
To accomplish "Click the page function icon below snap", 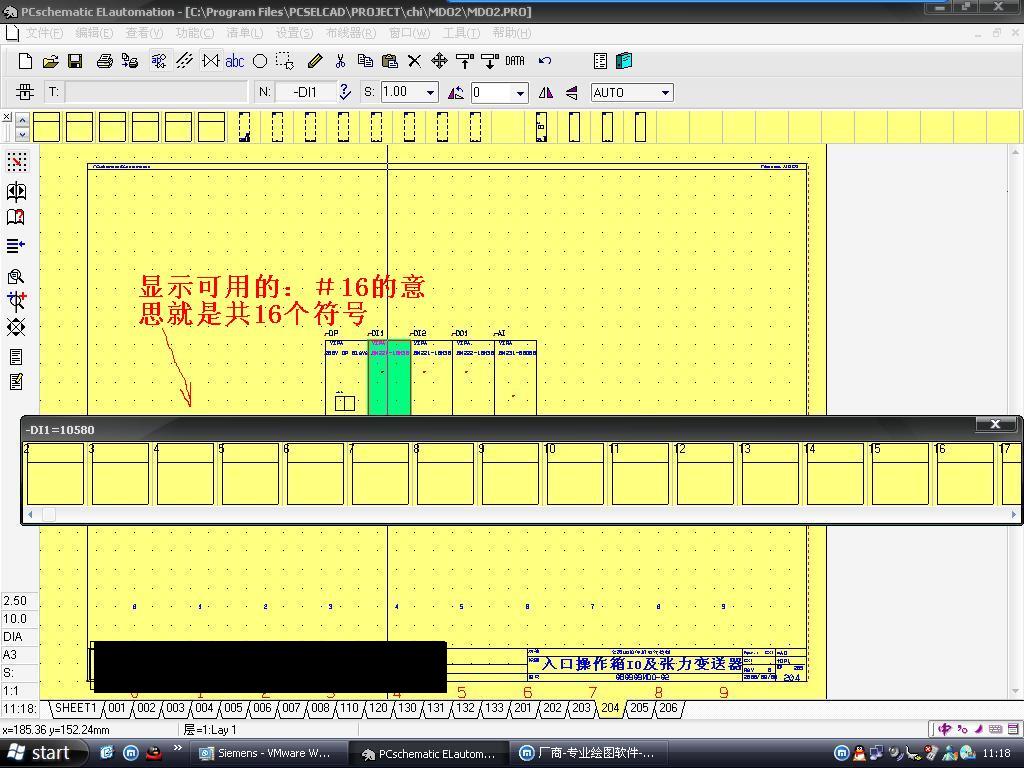I will point(16,191).
